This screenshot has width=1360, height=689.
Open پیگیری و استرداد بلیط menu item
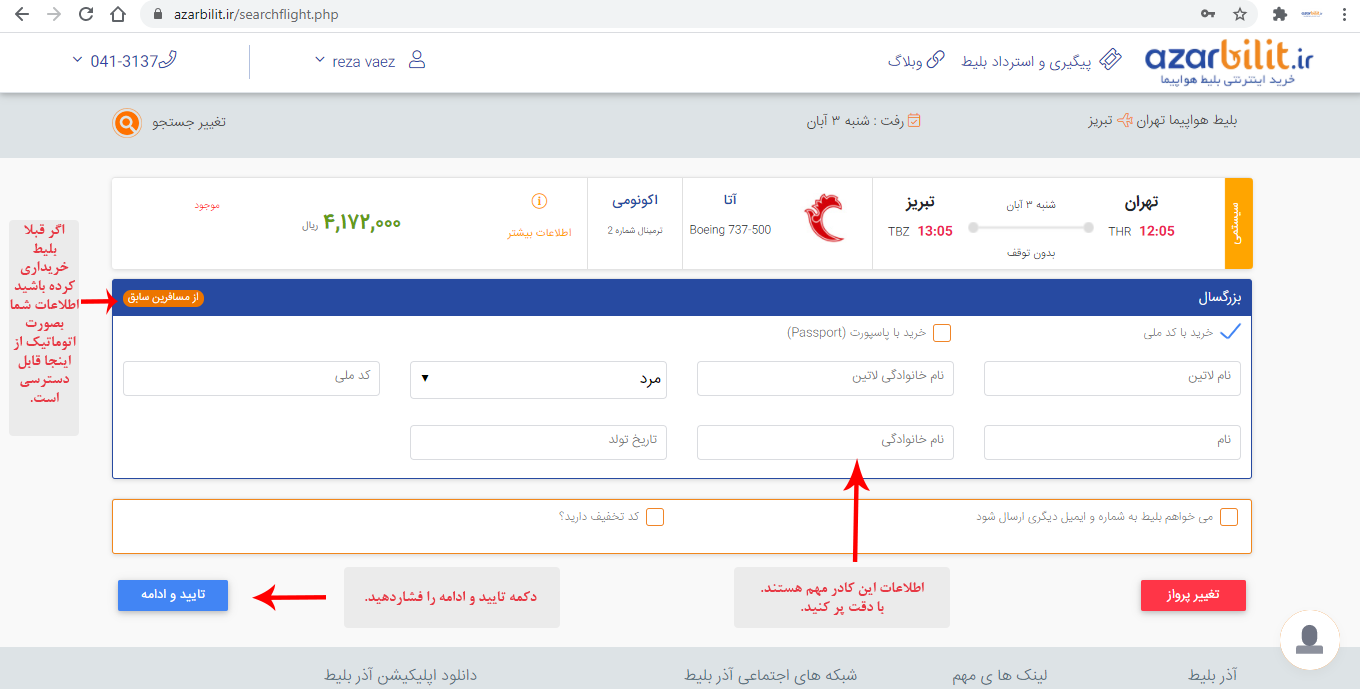coord(1041,62)
